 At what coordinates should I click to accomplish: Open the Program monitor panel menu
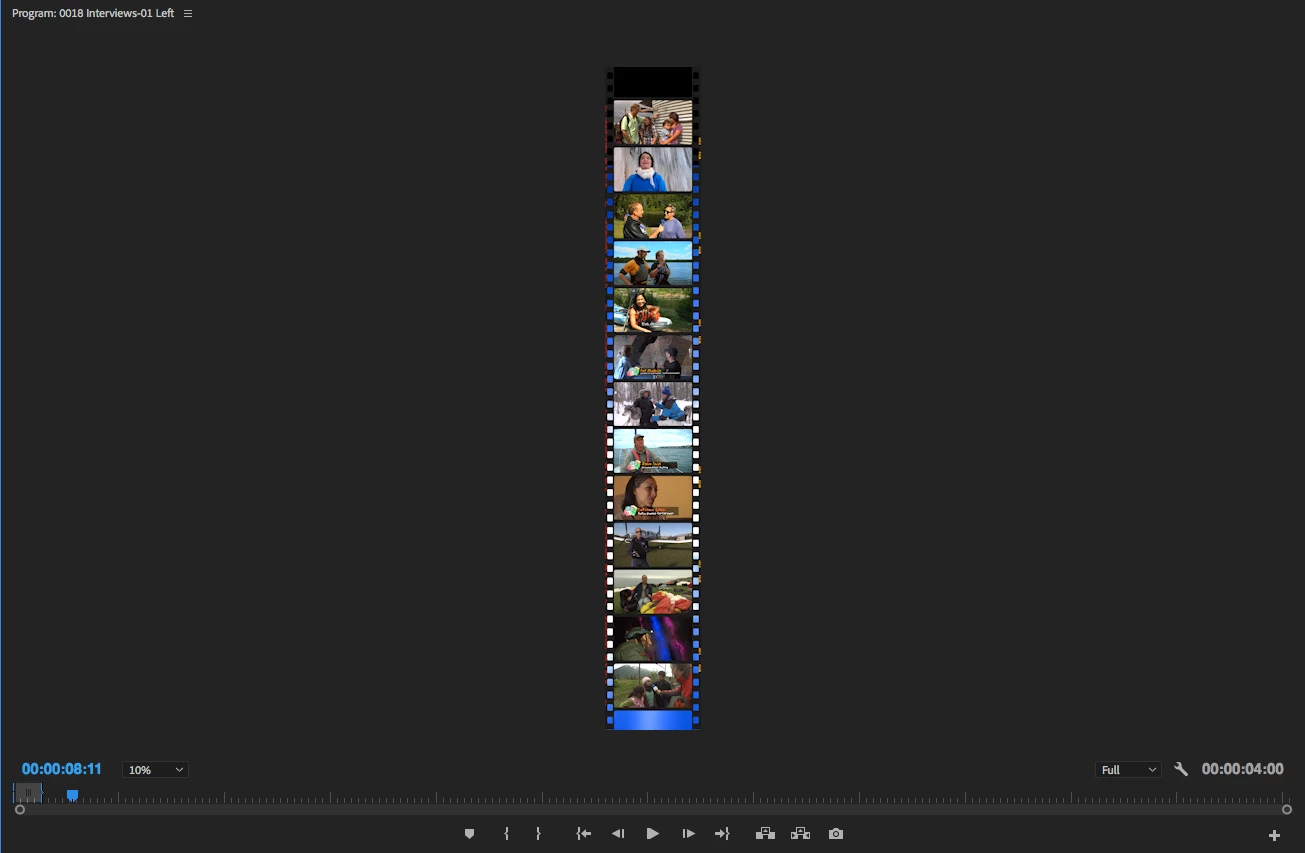pyautogui.click(x=188, y=14)
